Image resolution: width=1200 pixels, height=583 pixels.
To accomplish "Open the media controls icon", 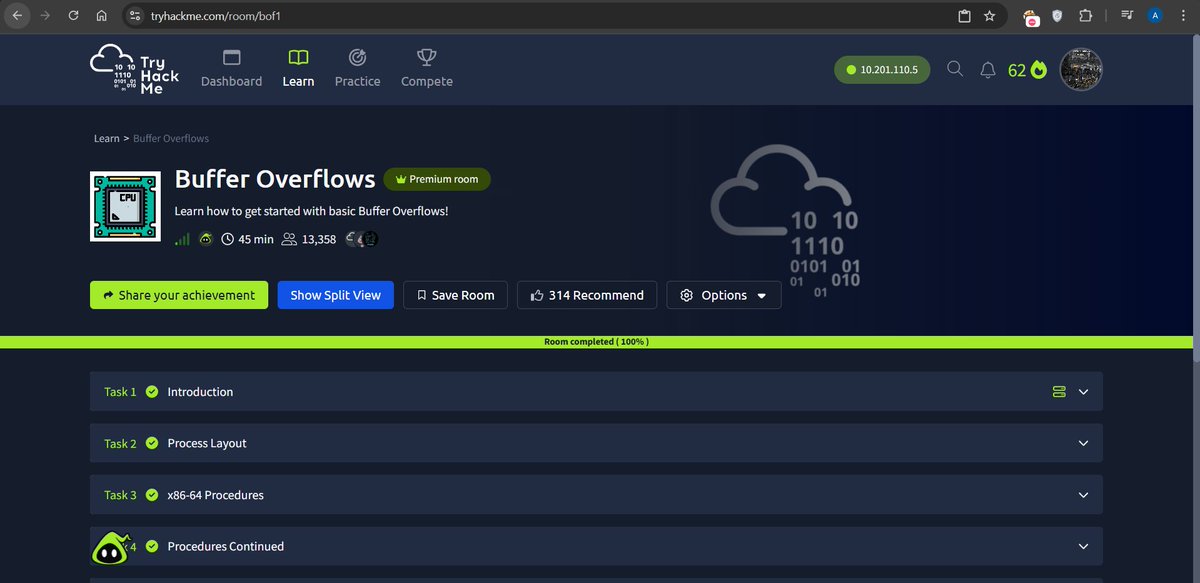I will [1128, 16].
